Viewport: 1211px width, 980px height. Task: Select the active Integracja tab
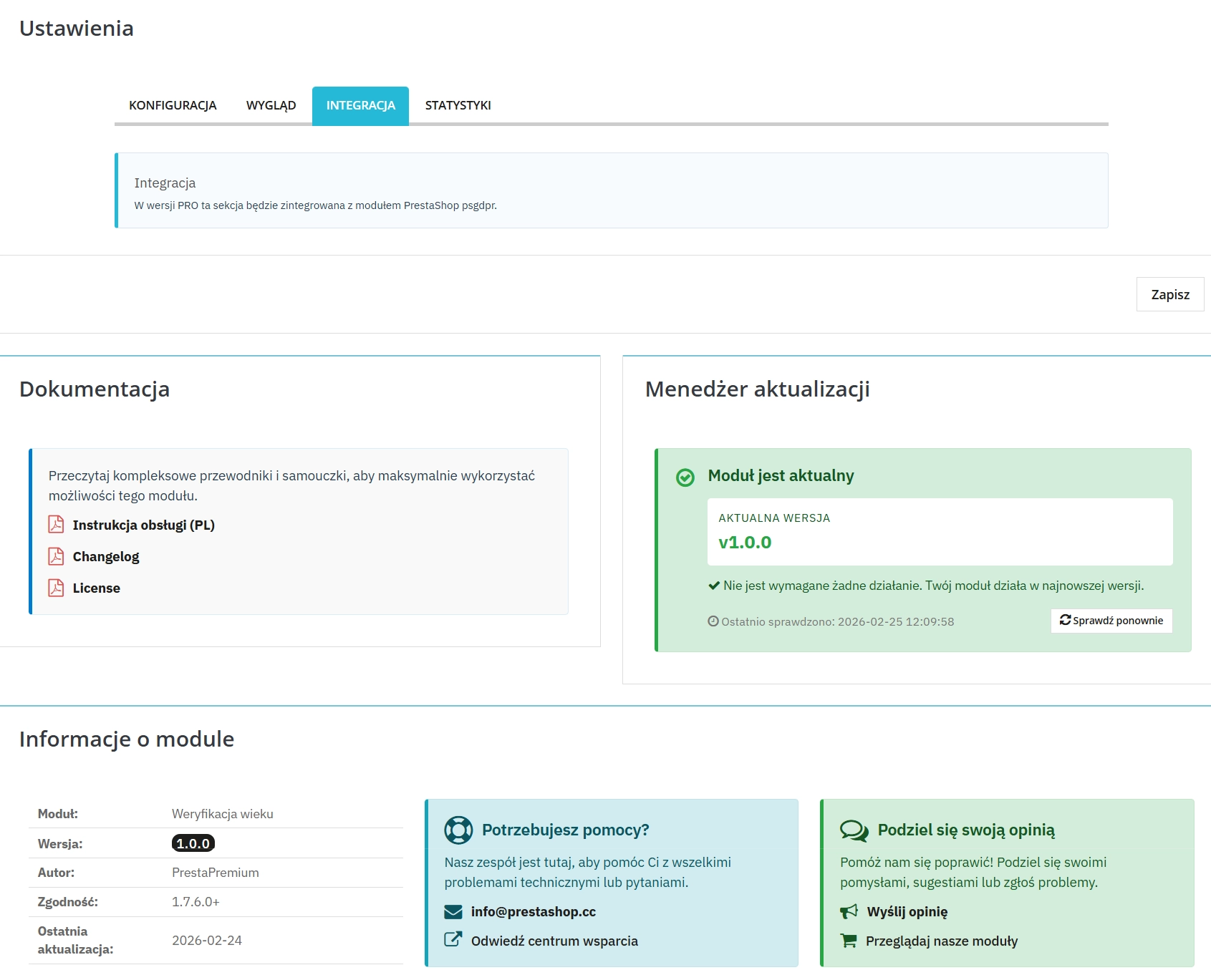click(360, 105)
